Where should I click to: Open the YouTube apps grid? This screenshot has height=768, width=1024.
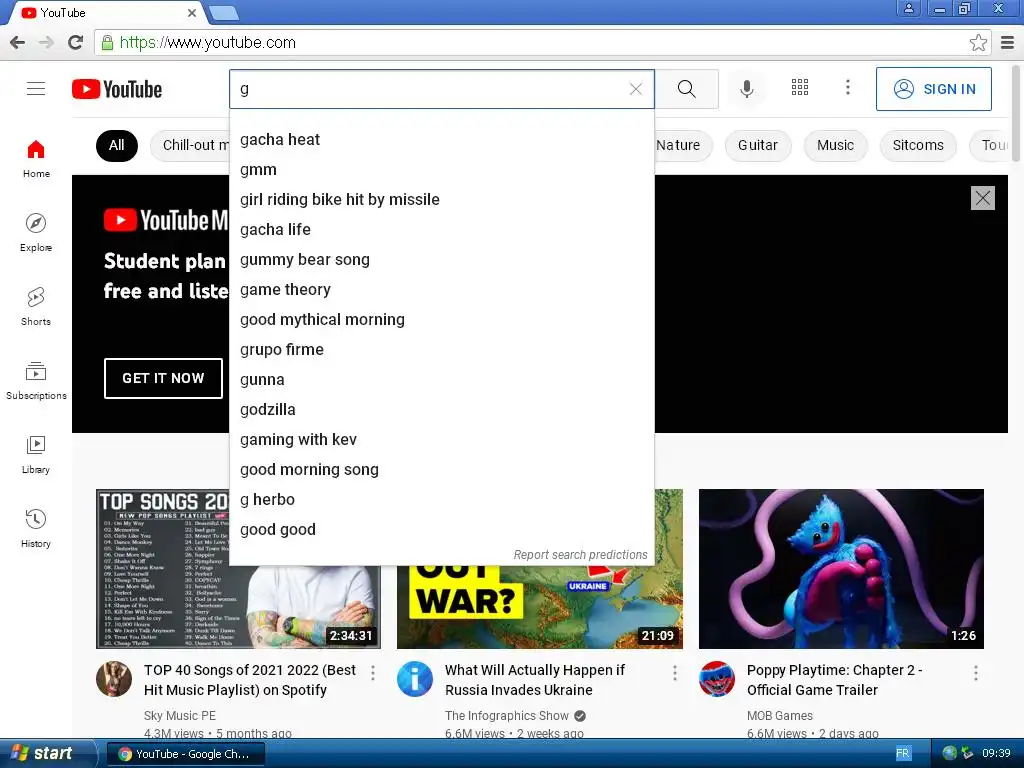(800, 88)
